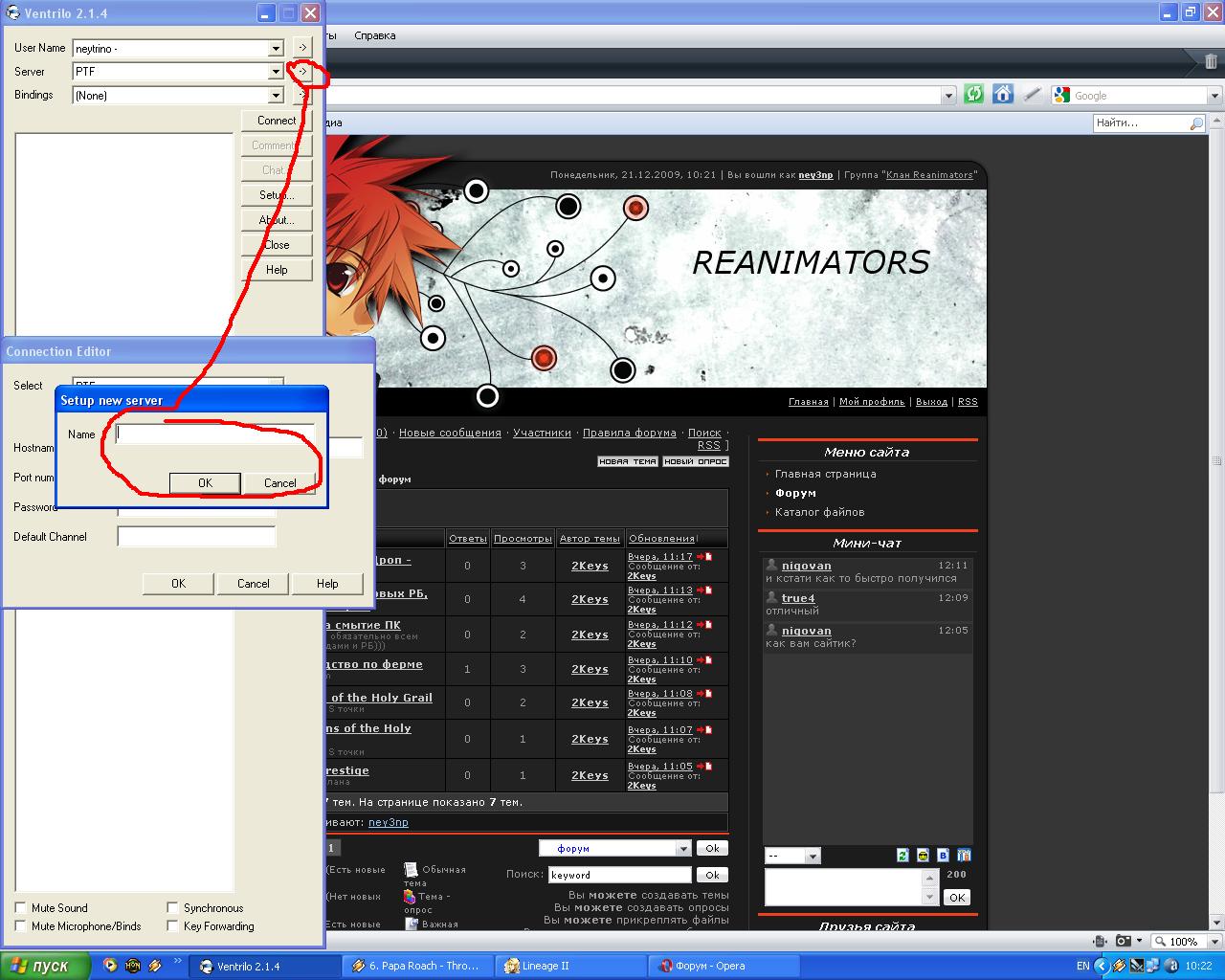
Task: Expand hidden tray icons arrow
Action: click(1103, 967)
